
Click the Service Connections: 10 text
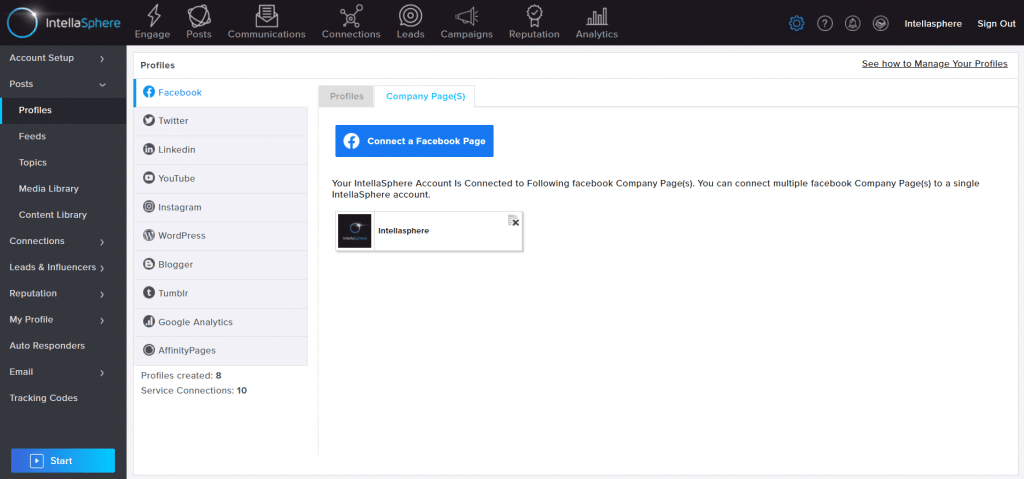pos(194,391)
